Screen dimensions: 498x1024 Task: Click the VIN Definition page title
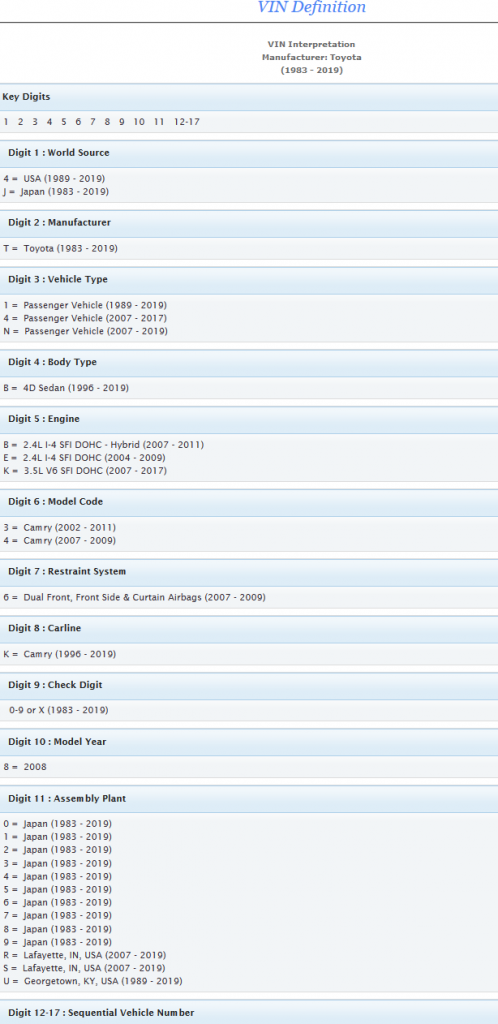312,7
